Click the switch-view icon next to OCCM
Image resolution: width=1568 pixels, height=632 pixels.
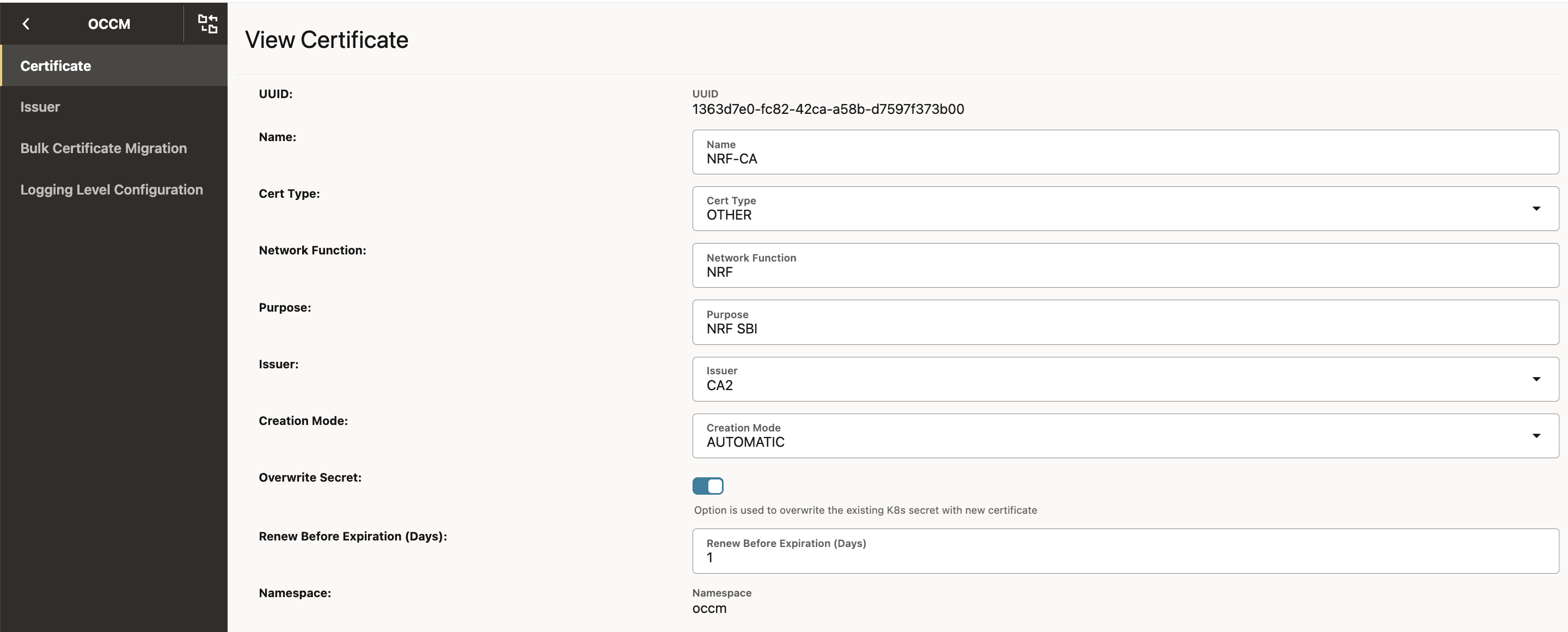click(x=207, y=24)
